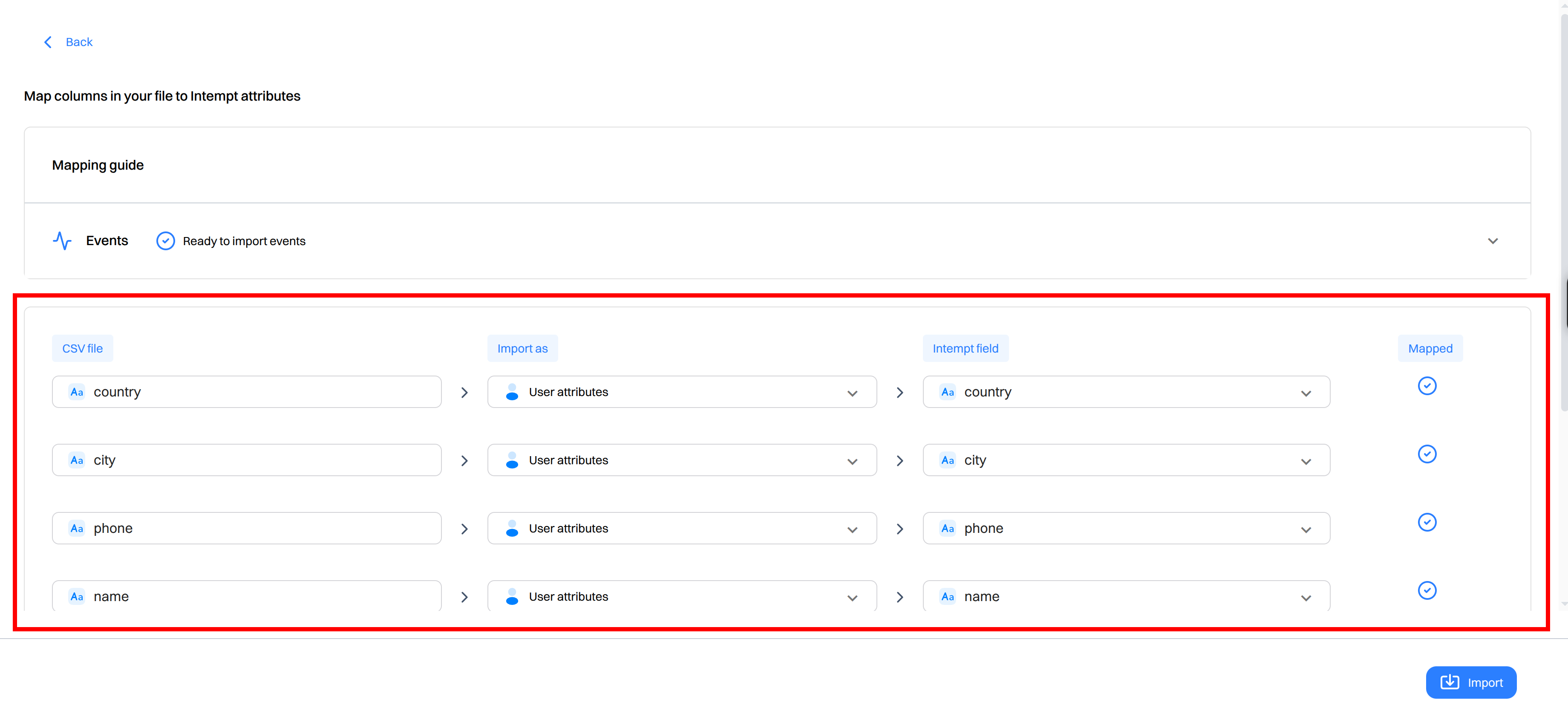The height and width of the screenshot is (723, 1568).
Task: Click arrow before Intempt phone field
Action: pyautogui.click(x=899, y=529)
